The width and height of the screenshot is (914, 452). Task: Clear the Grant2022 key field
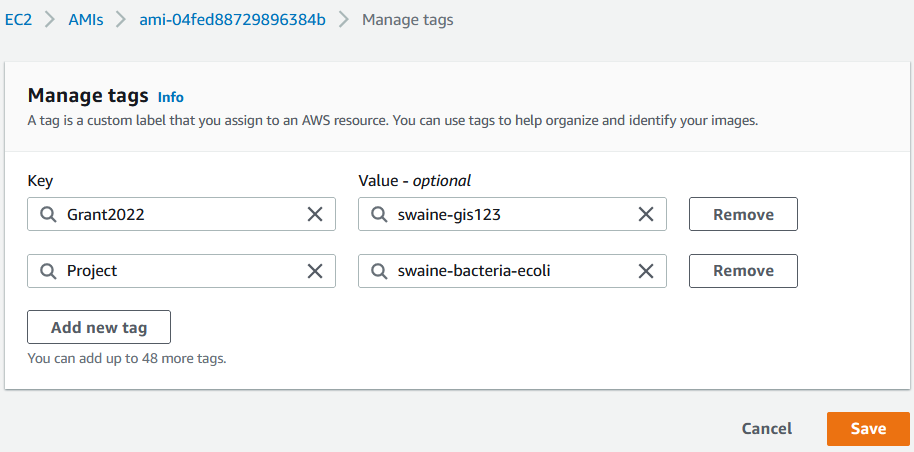coord(315,215)
